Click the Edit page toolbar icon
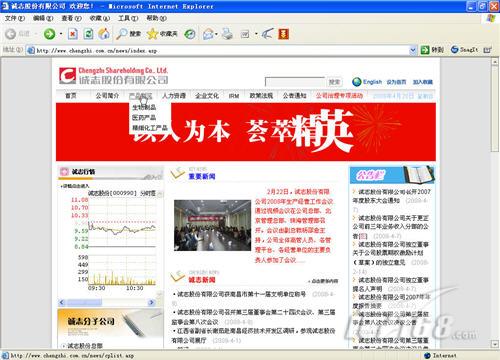This screenshot has height=360, width=500. (245, 34)
